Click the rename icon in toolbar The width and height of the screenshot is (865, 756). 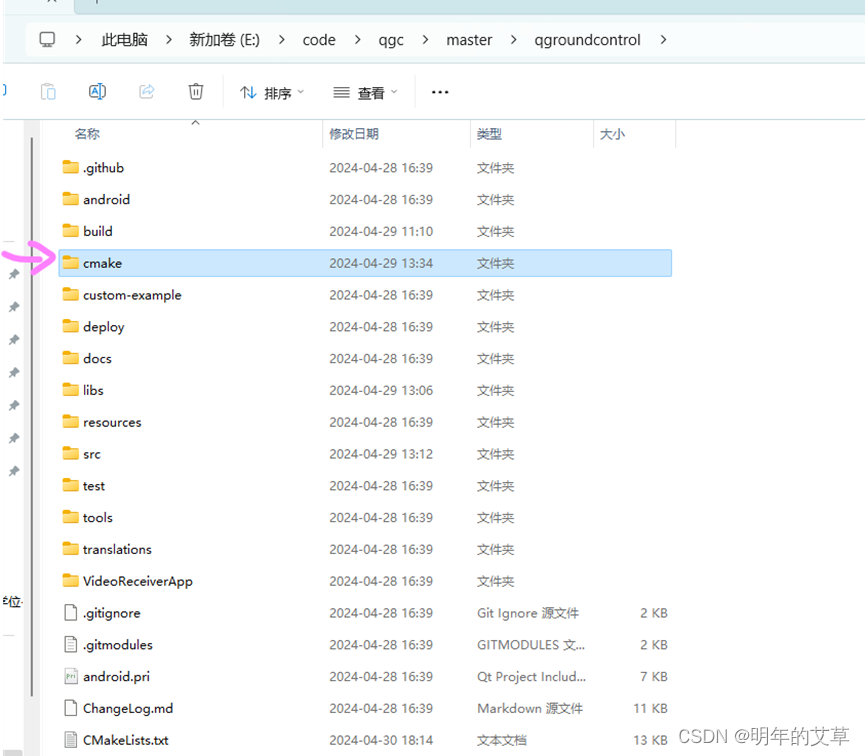click(98, 92)
